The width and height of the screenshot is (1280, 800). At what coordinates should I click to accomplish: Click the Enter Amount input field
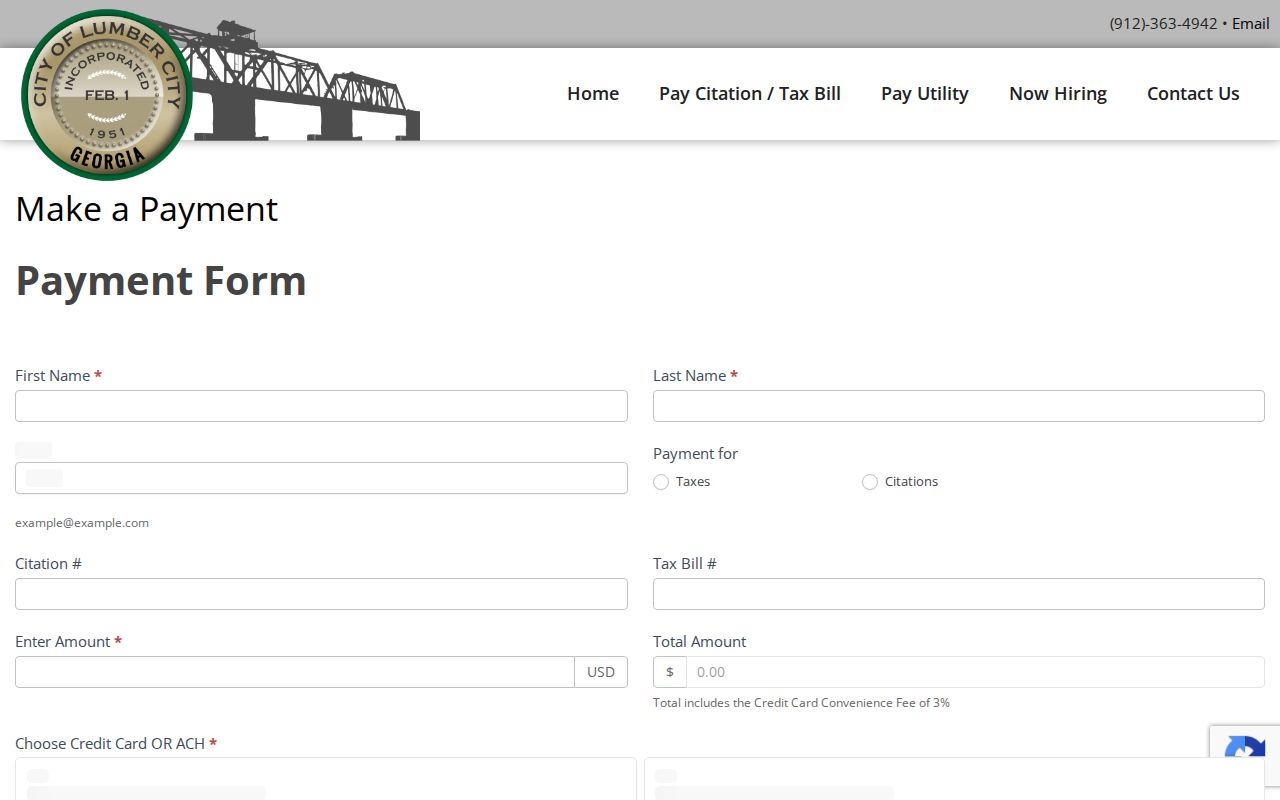tap(295, 672)
